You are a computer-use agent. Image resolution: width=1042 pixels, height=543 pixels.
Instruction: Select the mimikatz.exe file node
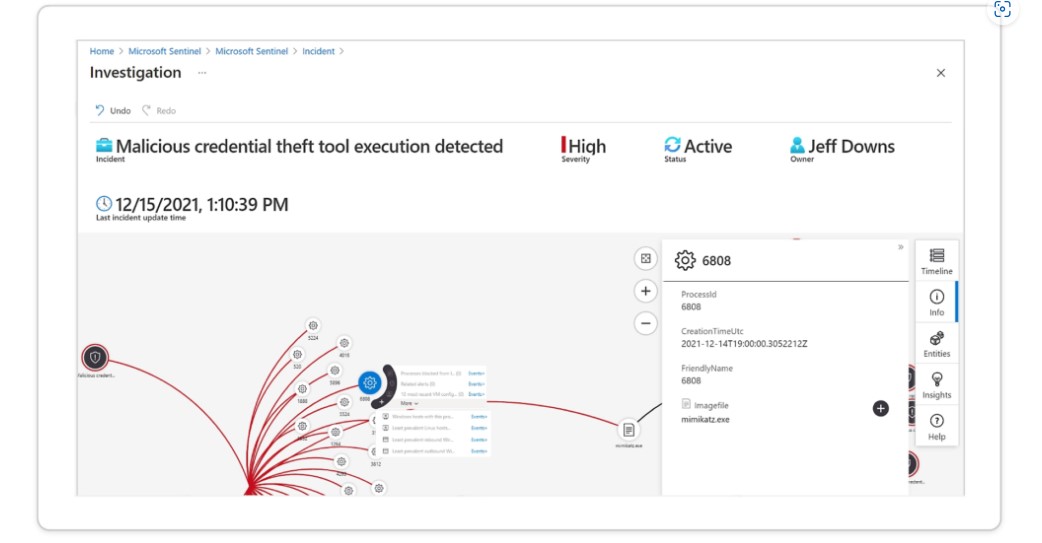(629, 430)
